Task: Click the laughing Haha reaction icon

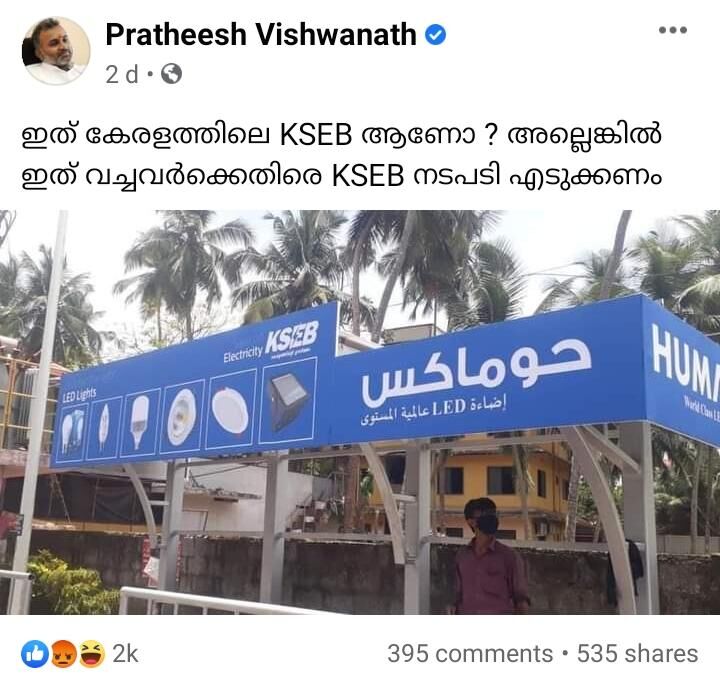Action: coord(92,653)
